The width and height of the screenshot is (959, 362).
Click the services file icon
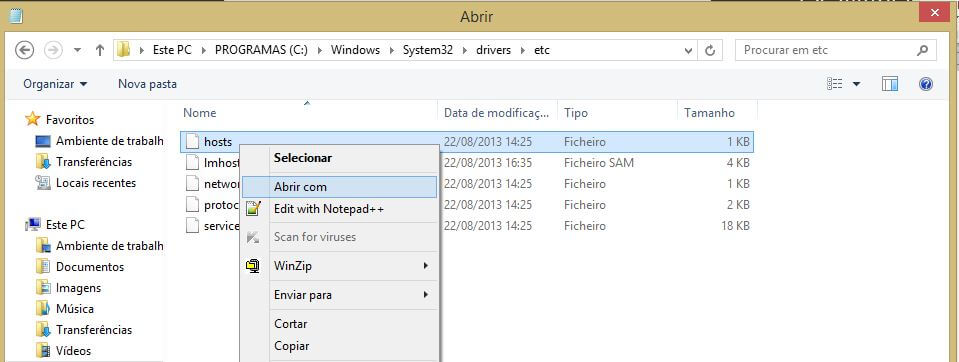193,226
